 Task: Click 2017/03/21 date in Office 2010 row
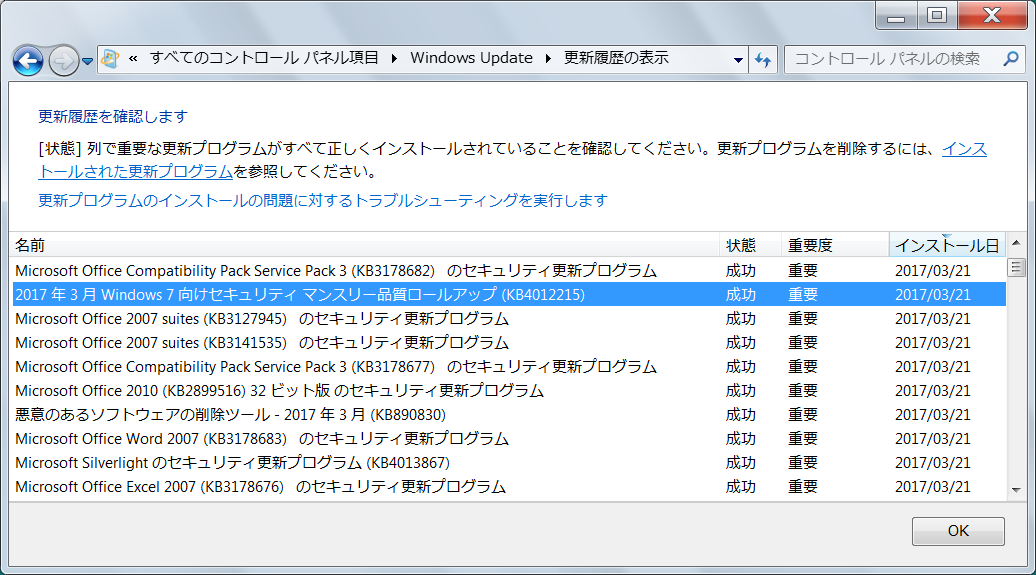tap(933, 391)
